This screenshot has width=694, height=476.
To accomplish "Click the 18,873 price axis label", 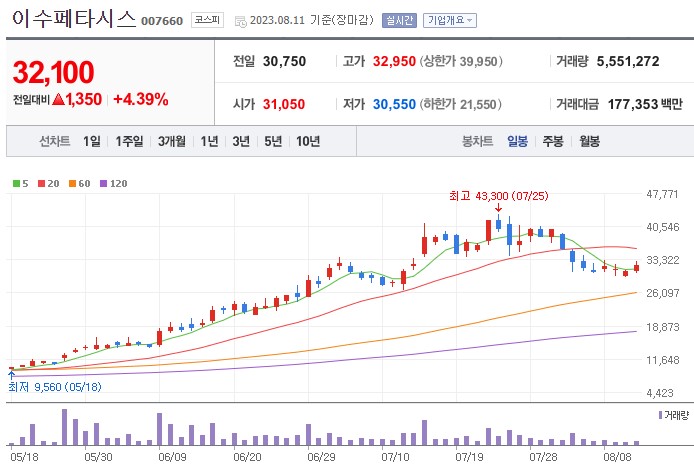I will (x=662, y=327).
